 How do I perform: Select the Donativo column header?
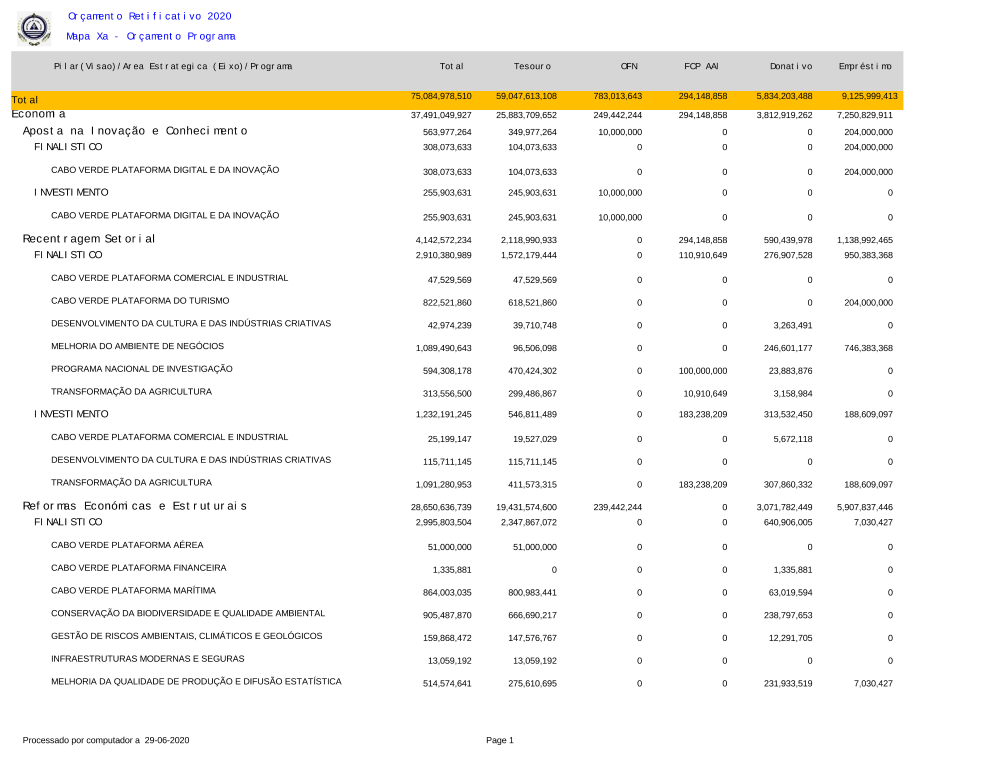[x=789, y=66]
